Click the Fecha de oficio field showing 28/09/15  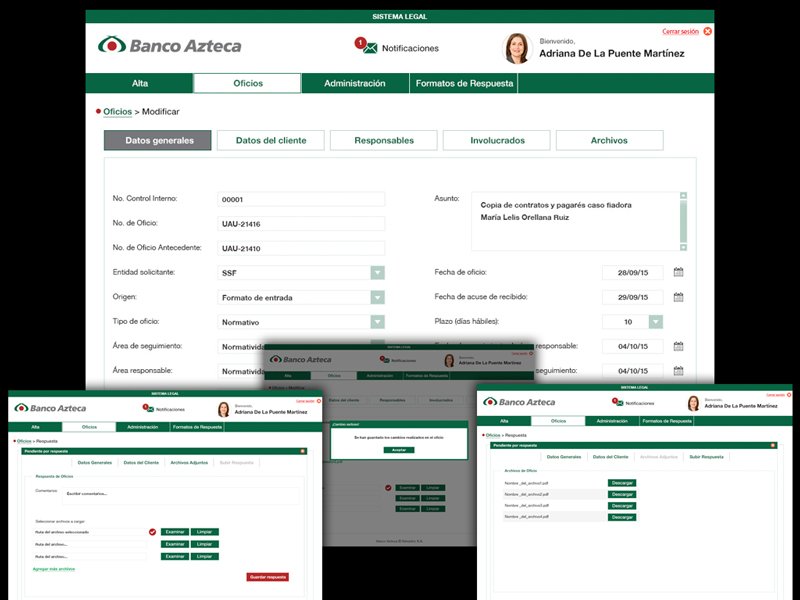[x=633, y=272]
